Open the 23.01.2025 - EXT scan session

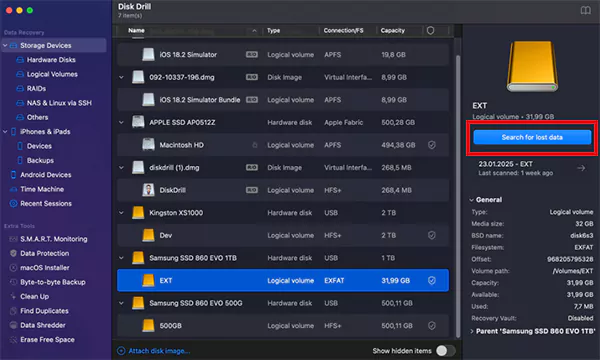coord(532,168)
